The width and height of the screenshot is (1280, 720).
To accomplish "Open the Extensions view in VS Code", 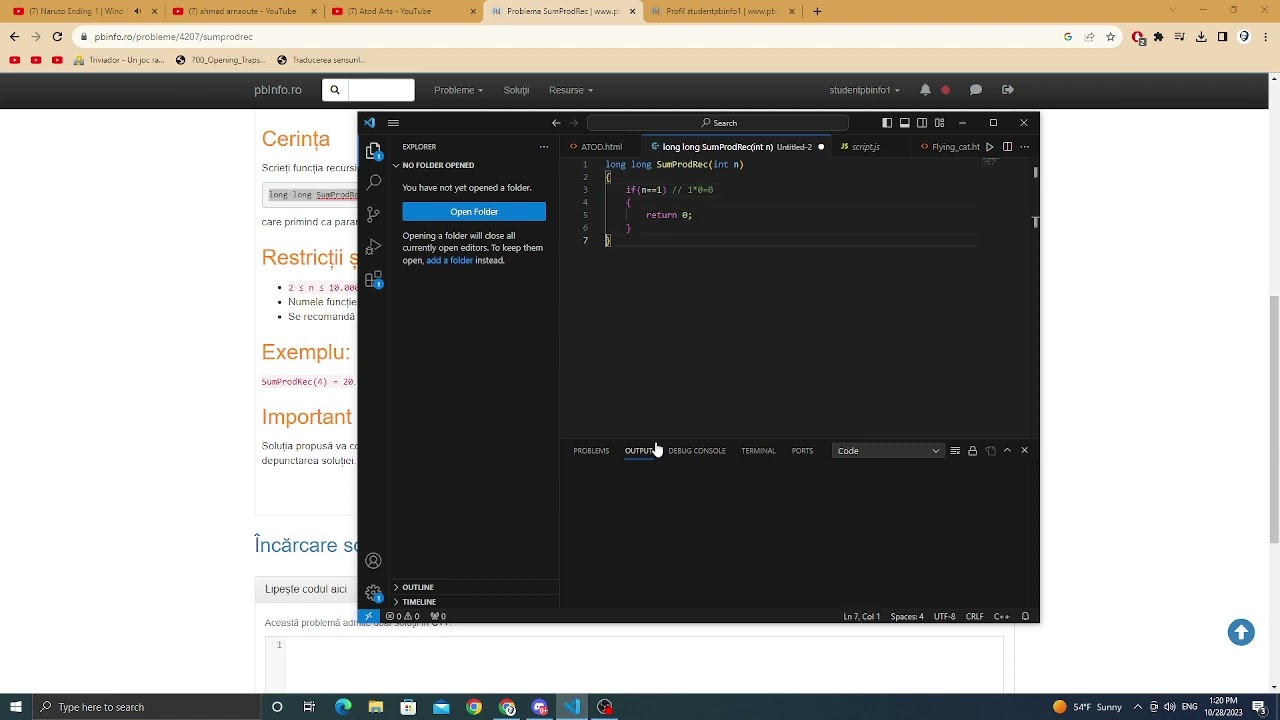I will 374,279.
